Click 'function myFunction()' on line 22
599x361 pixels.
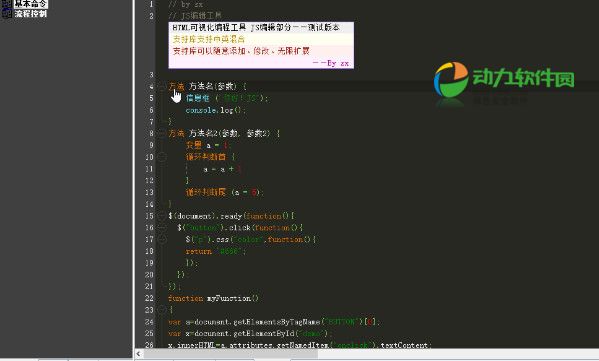click(214, 298)
